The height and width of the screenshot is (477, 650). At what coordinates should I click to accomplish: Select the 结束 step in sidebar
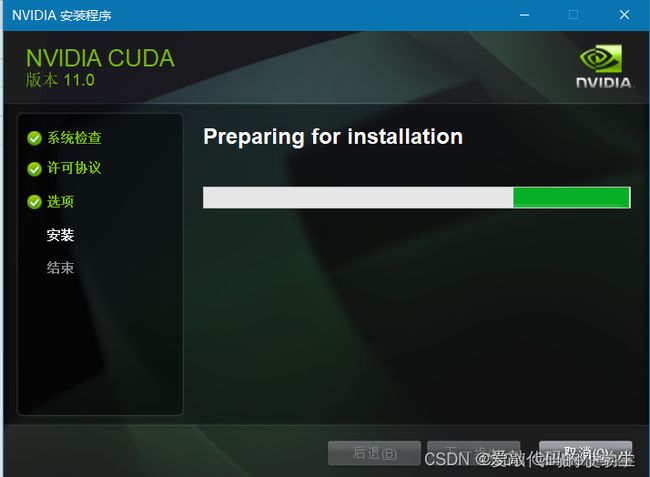(x=61, y=268)
